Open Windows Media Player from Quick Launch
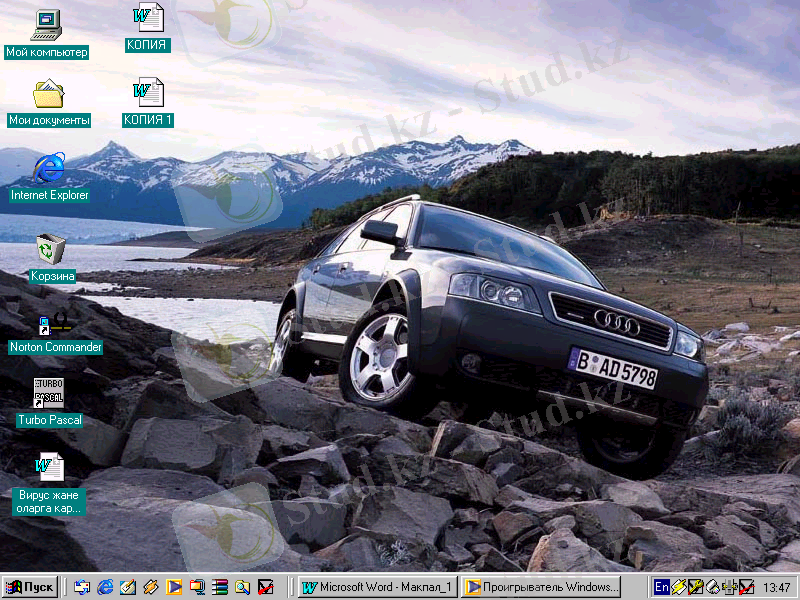Screen dimensions: 800x600 pos(174,587)
